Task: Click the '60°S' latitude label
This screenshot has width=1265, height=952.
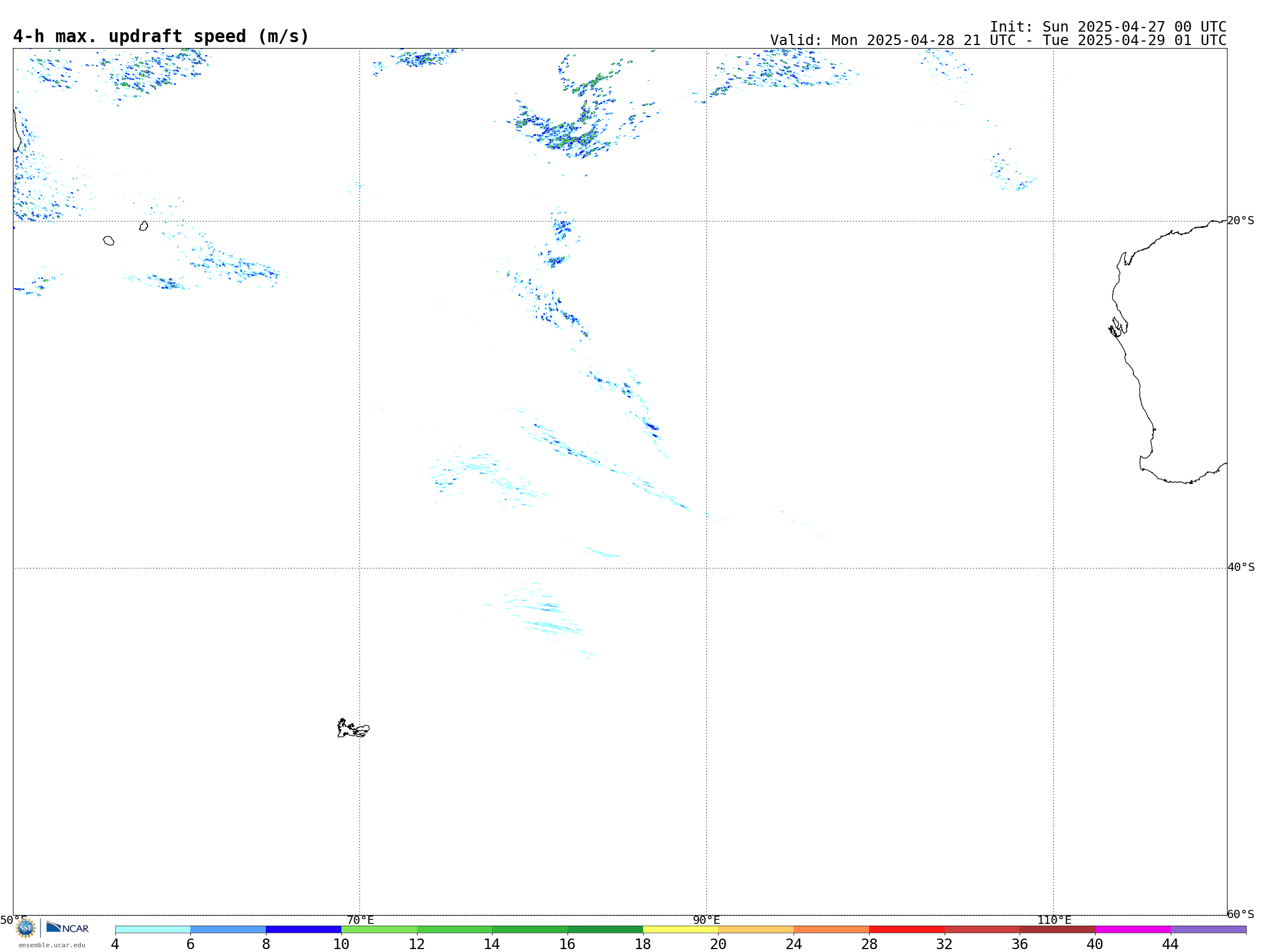Action: (x=1240, y=914)
